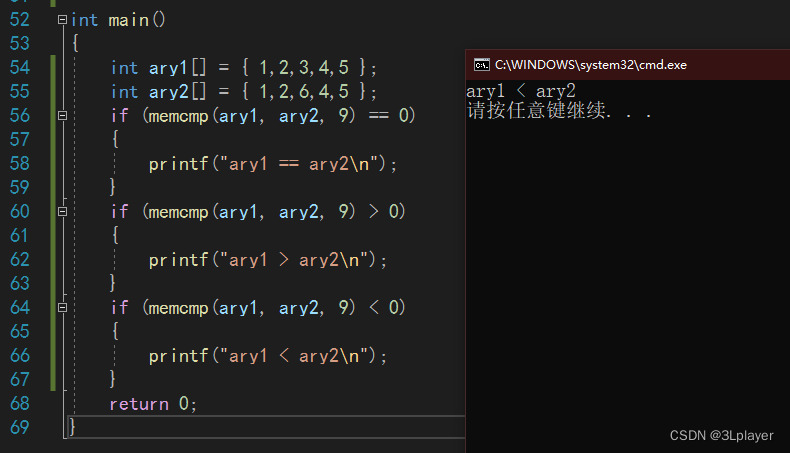The image size is (790, 453).
Task: Click line number 66 in the gutter
Action: (x=20, y=355)
